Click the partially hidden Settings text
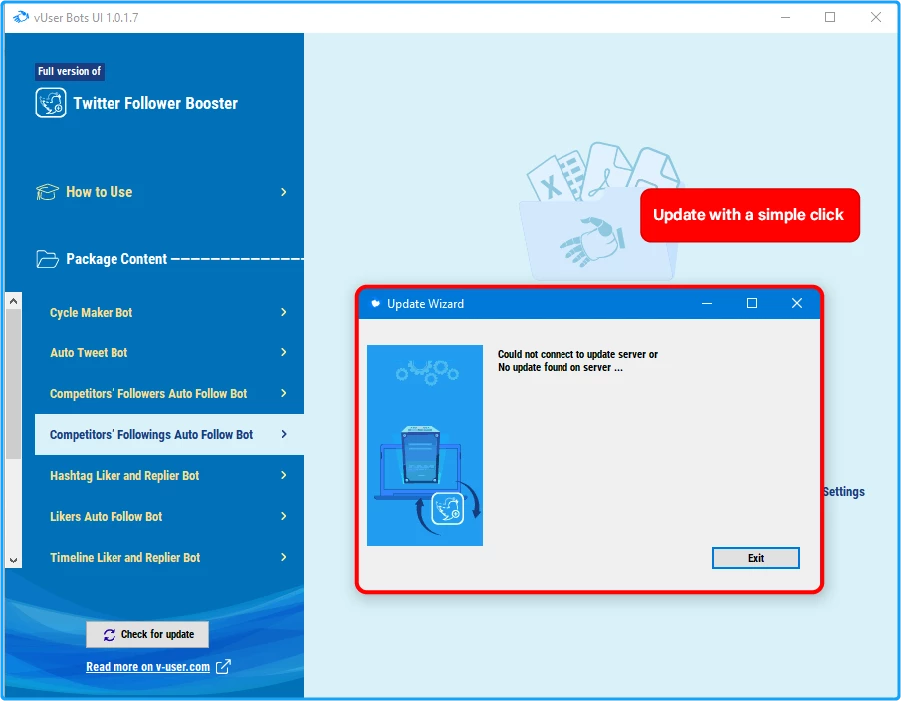Viewport: 901px width, 701px height. point(844,492)
